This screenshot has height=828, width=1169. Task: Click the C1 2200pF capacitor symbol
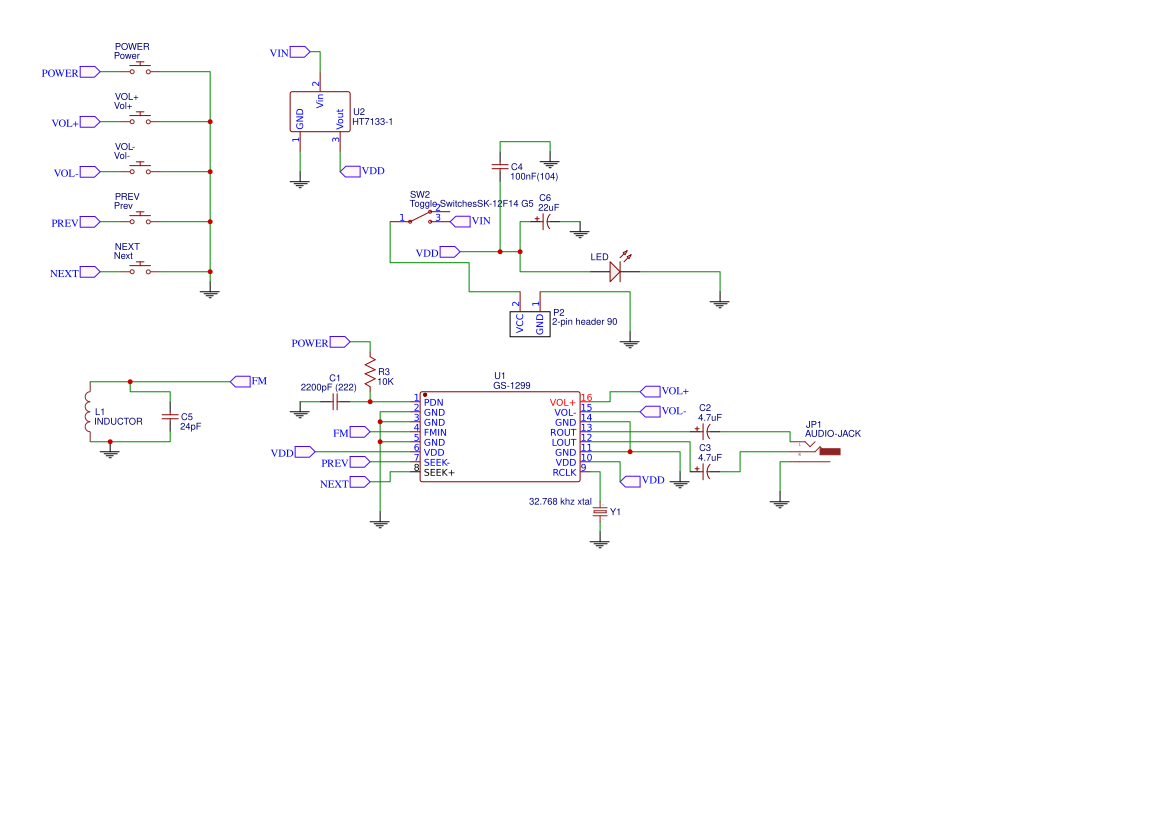(x=336, y=402)
